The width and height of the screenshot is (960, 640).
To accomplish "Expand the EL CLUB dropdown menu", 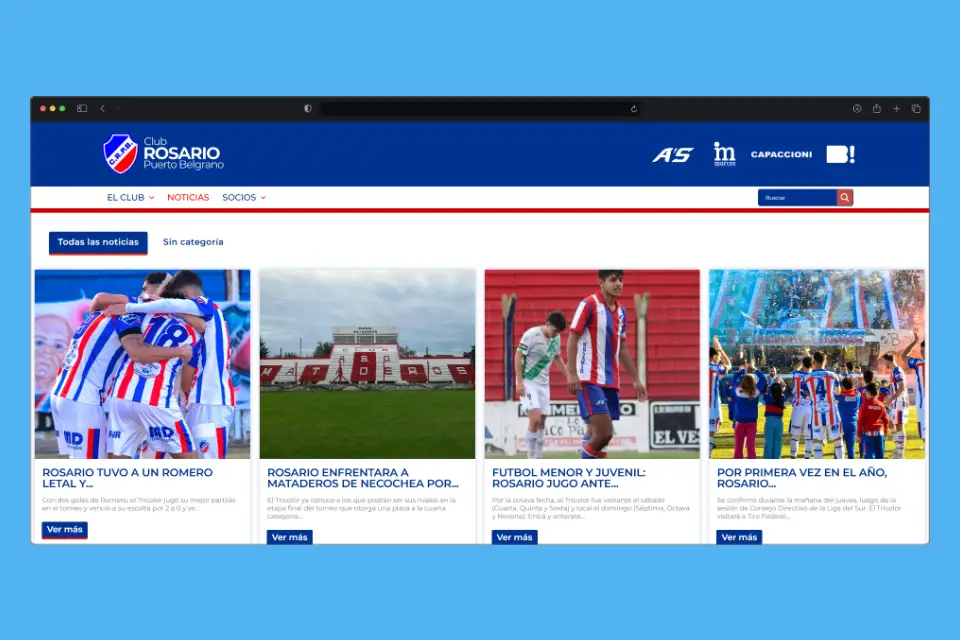I will (x=130, y=198).
